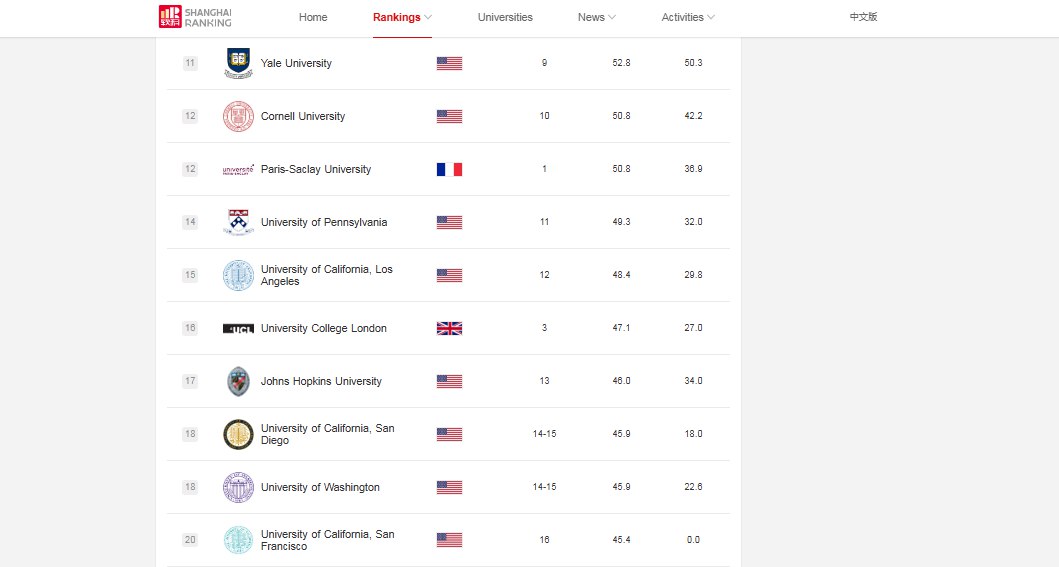
Task: Click the UC San Diego gold seal
Action: tap(238, 434)
